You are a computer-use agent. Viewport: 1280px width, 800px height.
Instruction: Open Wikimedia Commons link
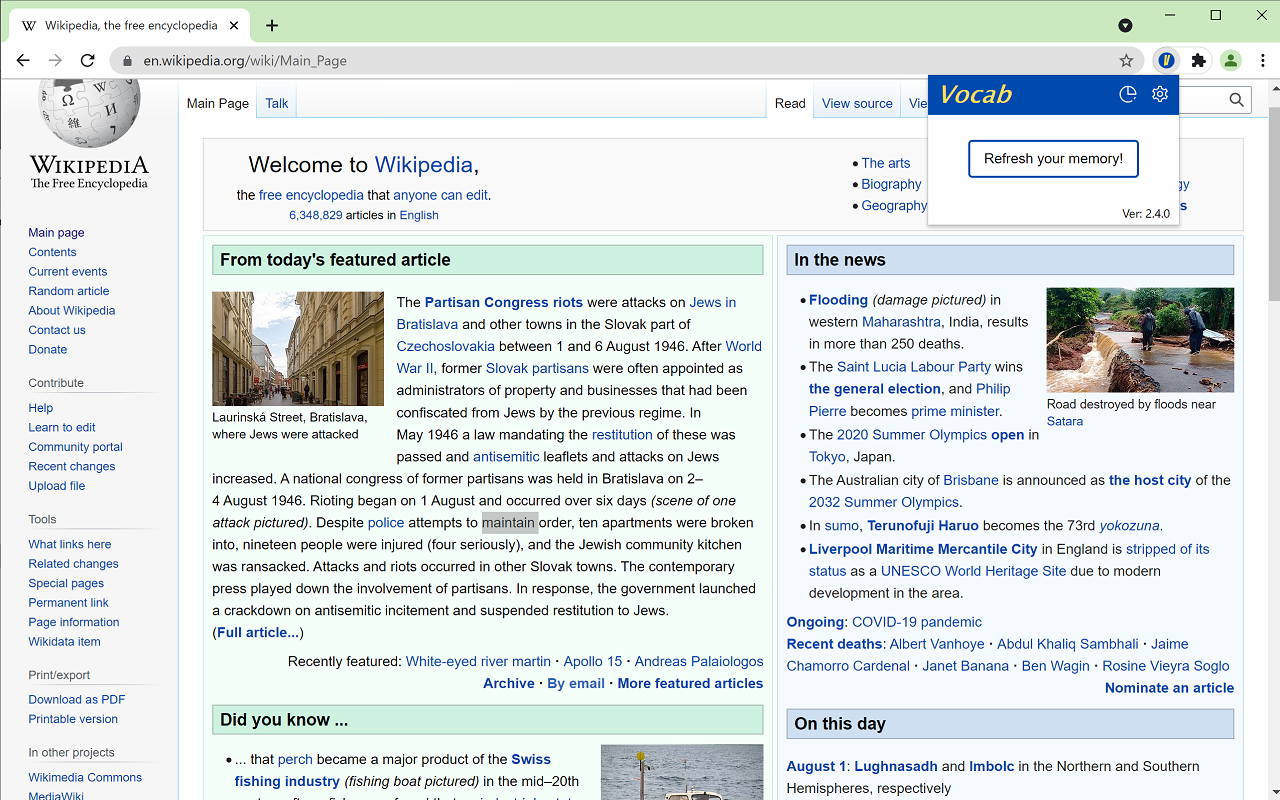click(x=85, y=778)
